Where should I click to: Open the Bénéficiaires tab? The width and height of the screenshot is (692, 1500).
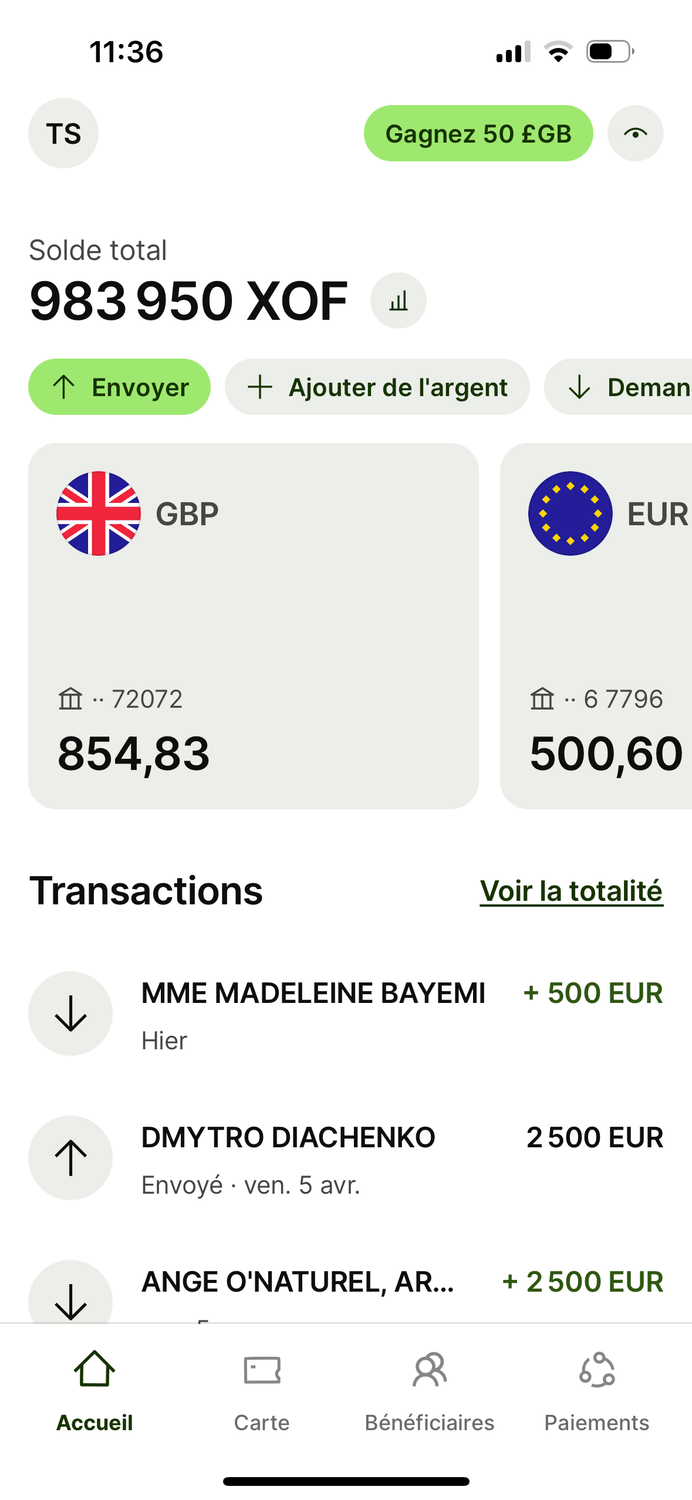(x=429, y=1392)
